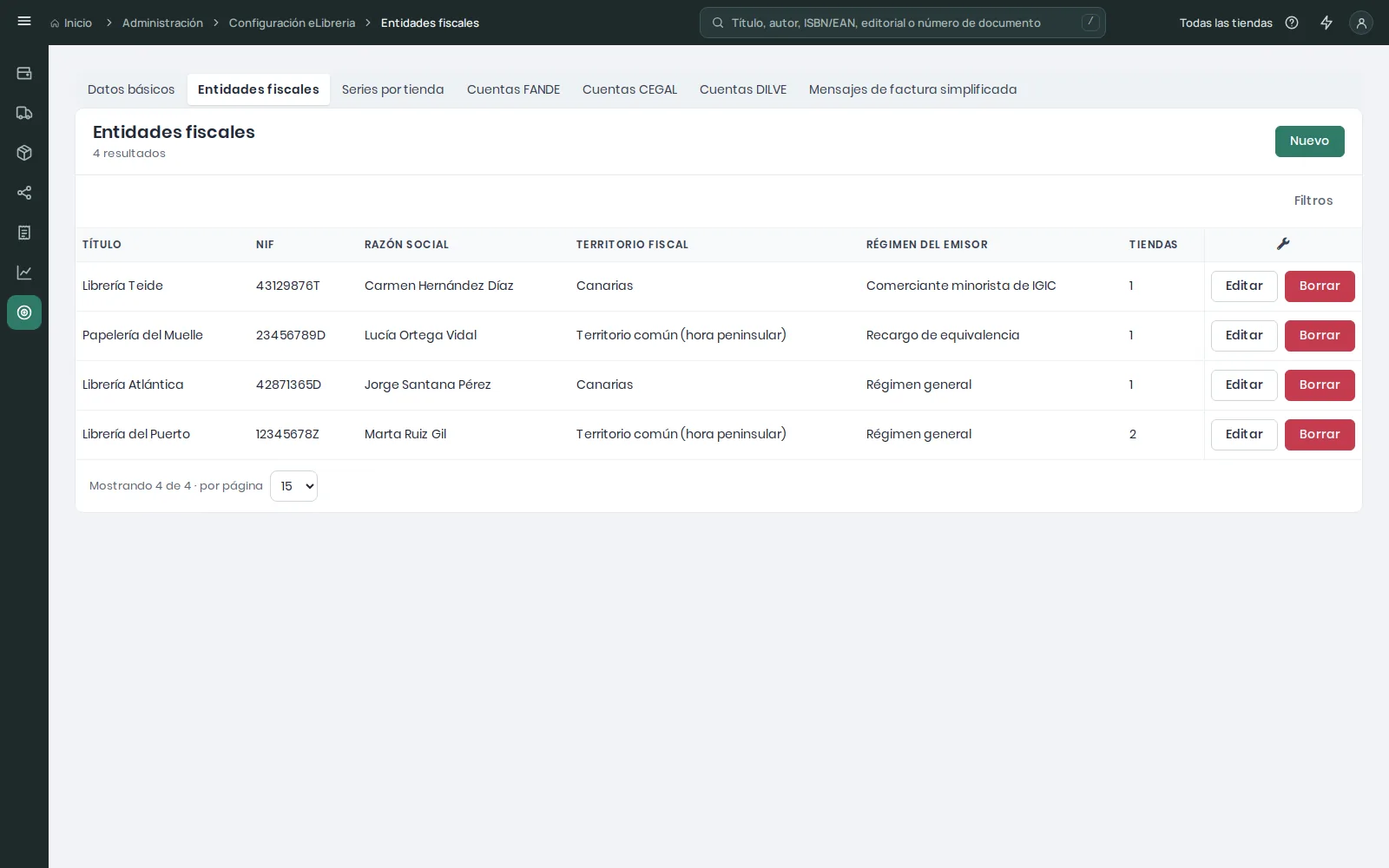The image size is (1389, 868).
Task: Delete the Librería Teide entity
Action: pos(1320,286)
